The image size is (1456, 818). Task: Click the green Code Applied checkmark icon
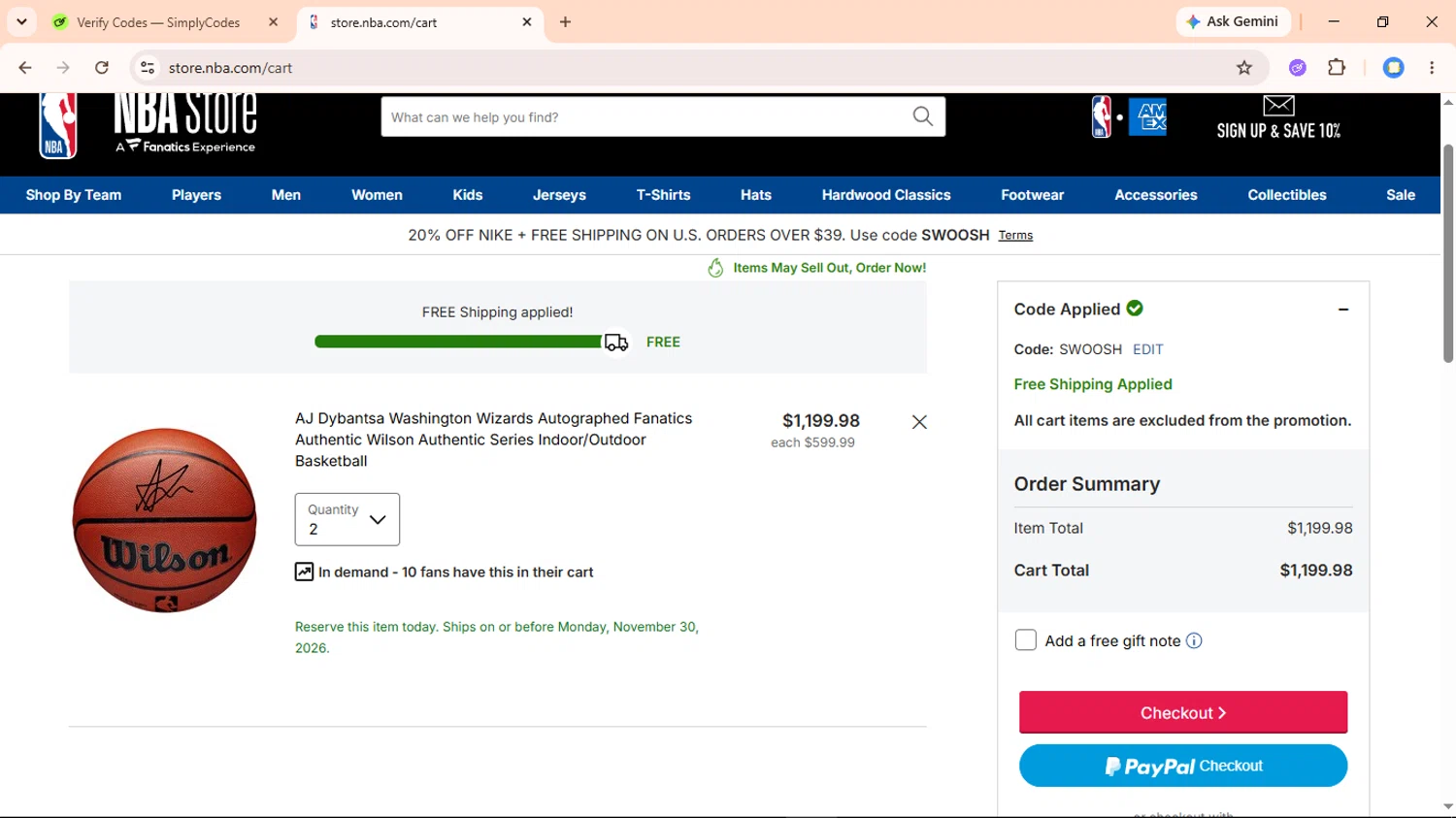pos(1135,309)
